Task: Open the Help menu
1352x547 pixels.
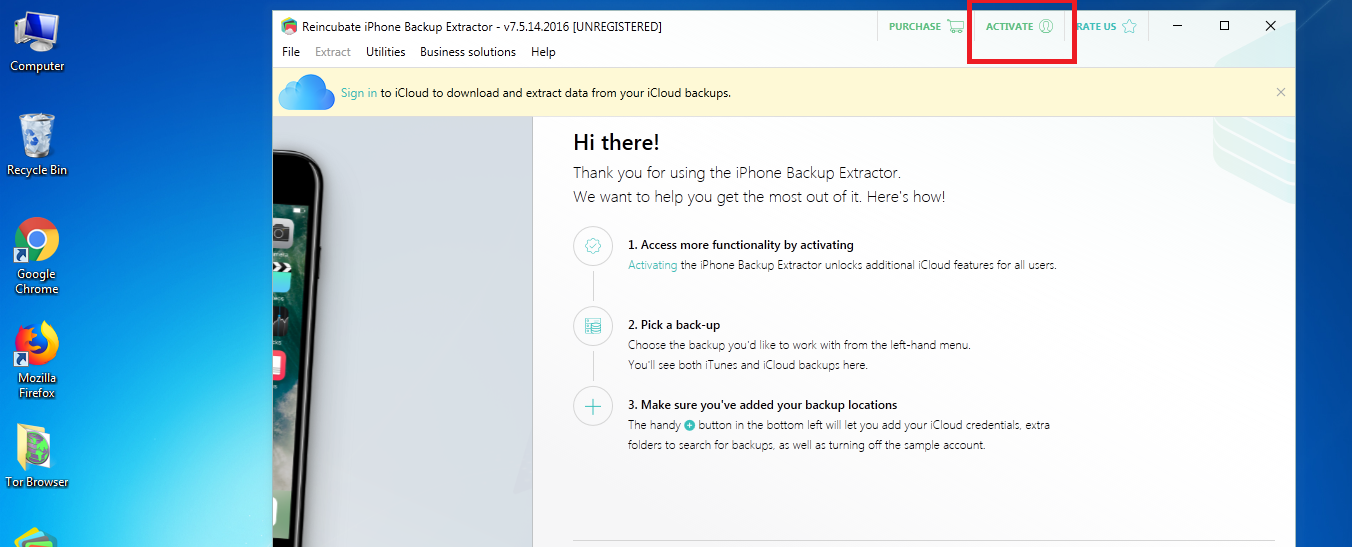Action: [x=543, y=52]
